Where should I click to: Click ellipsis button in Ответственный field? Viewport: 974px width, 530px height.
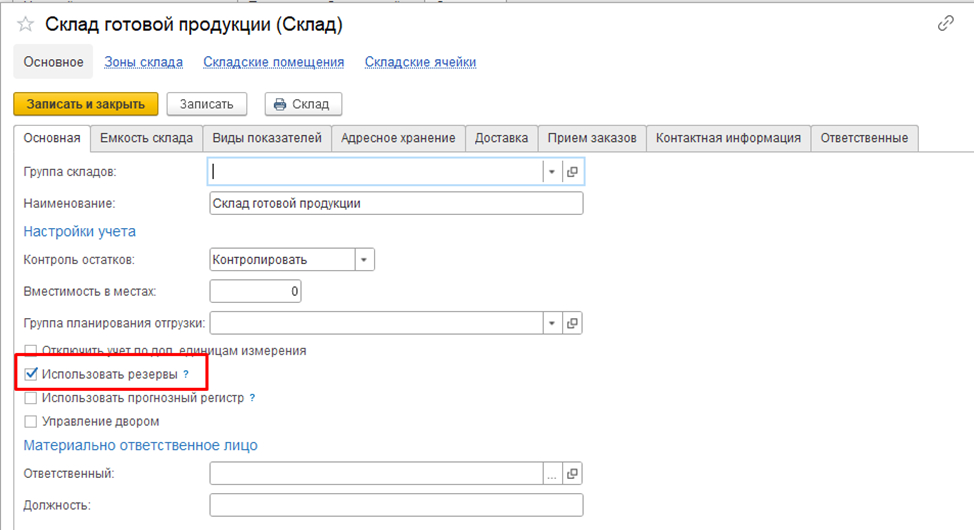coord(552,474)
